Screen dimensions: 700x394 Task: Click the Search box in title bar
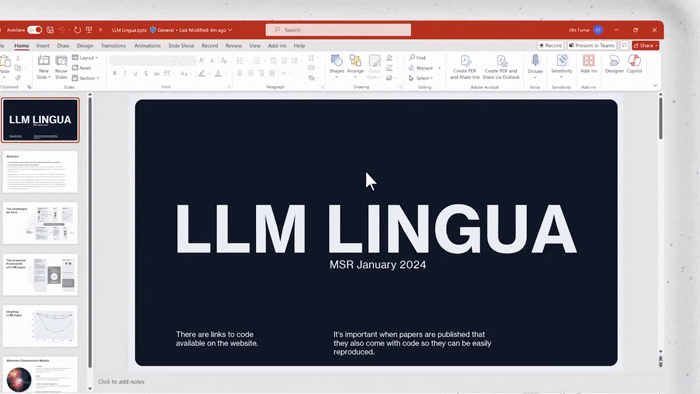(338, 30)
